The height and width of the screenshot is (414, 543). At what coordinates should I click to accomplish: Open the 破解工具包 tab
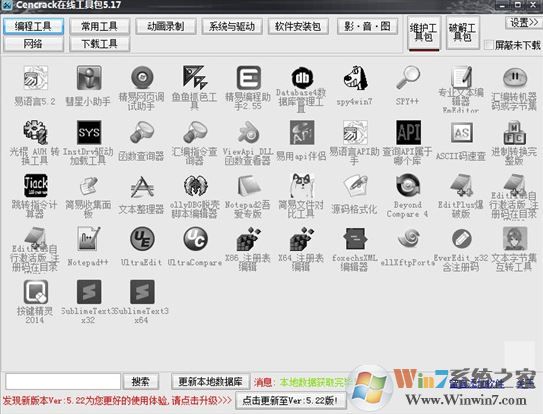[463, 33]
